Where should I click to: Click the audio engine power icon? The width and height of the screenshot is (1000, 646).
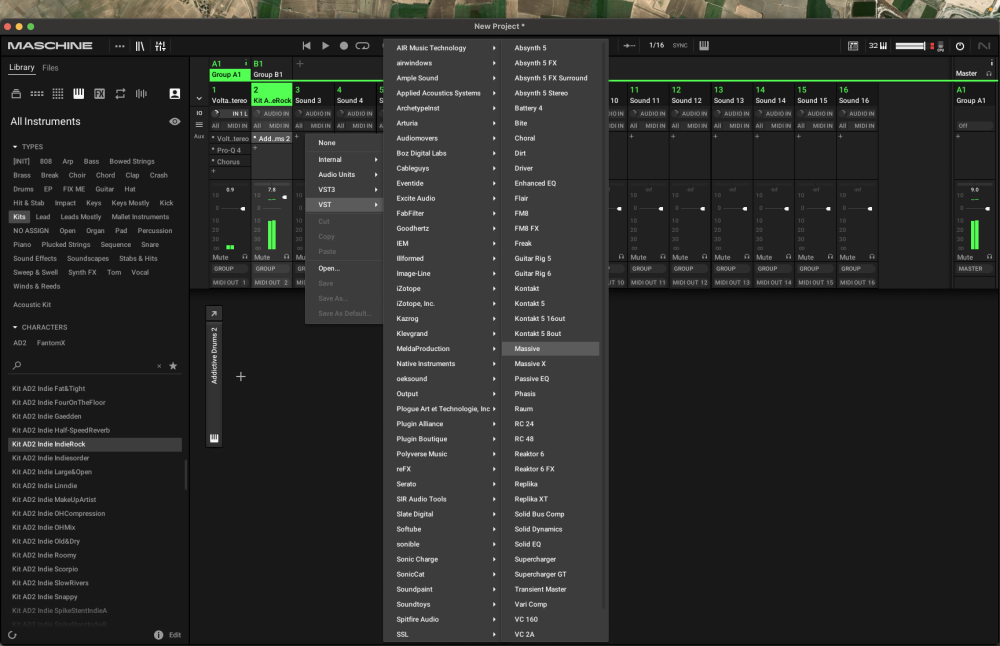960,46
